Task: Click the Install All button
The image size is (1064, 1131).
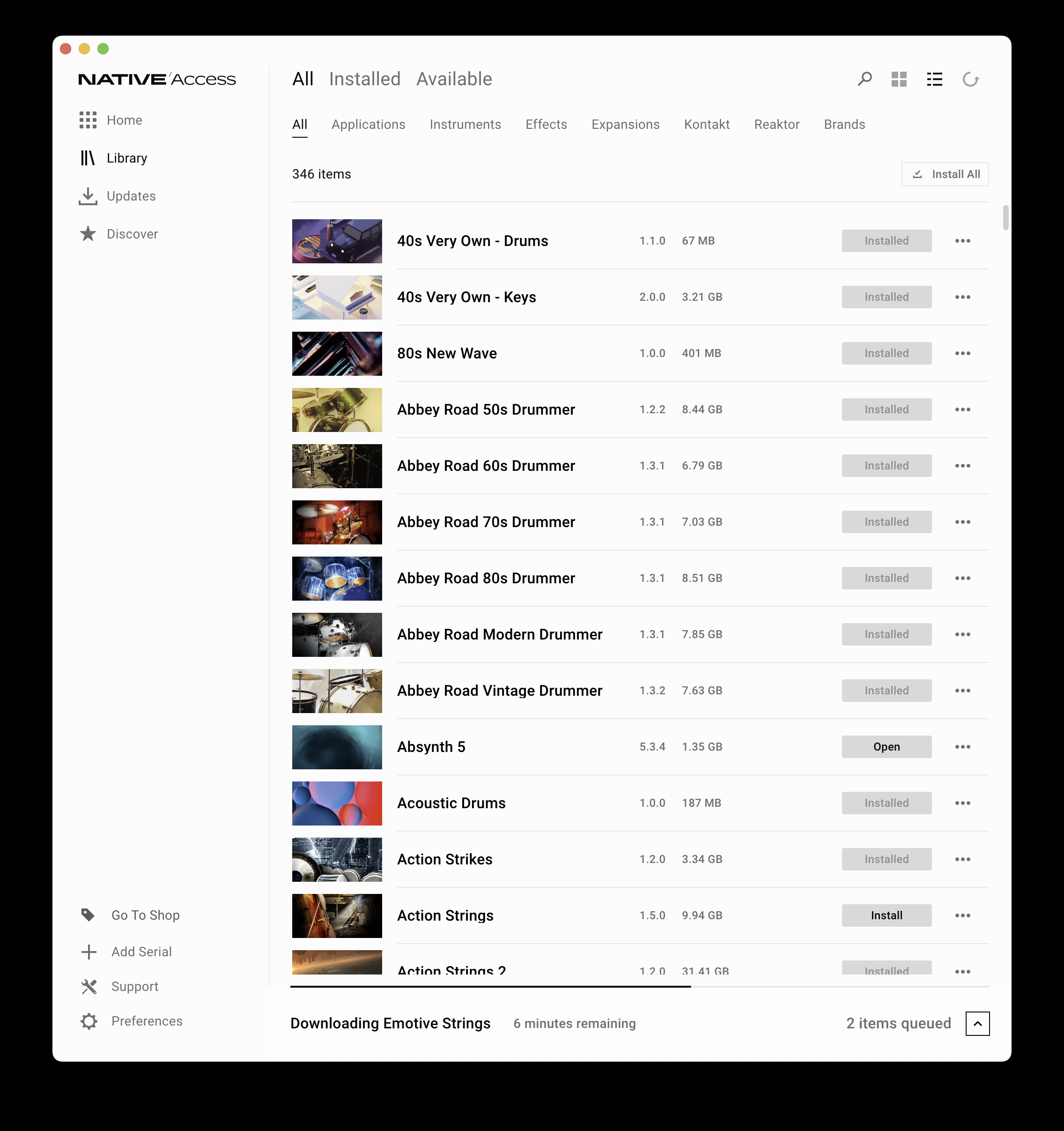Action: 945,174
